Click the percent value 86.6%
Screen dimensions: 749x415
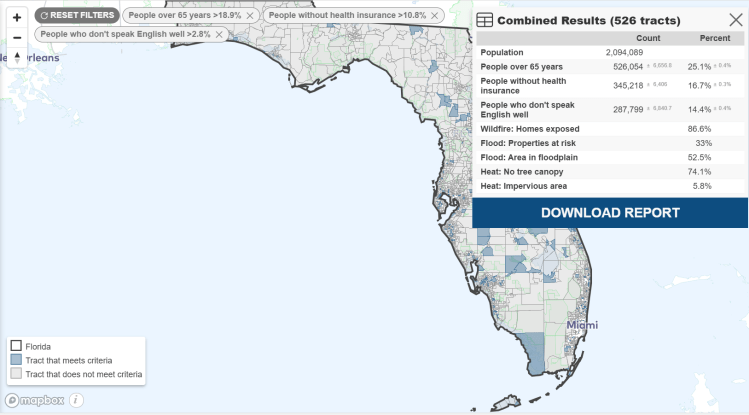(x=699, y=129)
